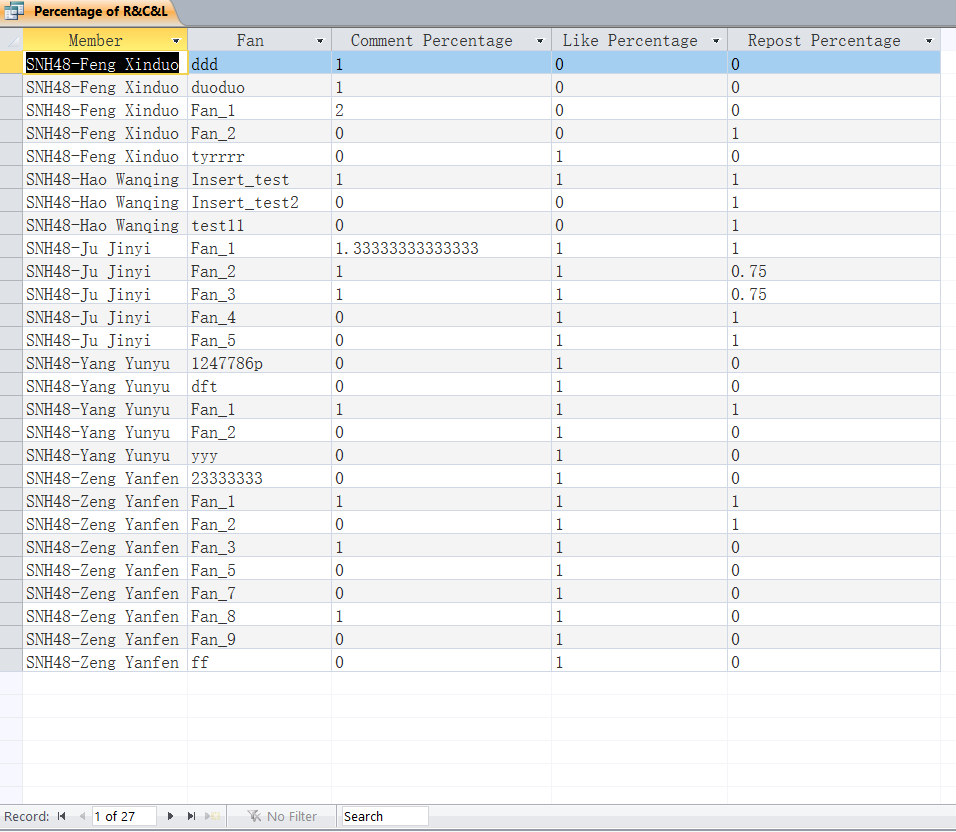Open the Fan column filter dropdown
Screen dimensions: 956x832
[320, 41]
